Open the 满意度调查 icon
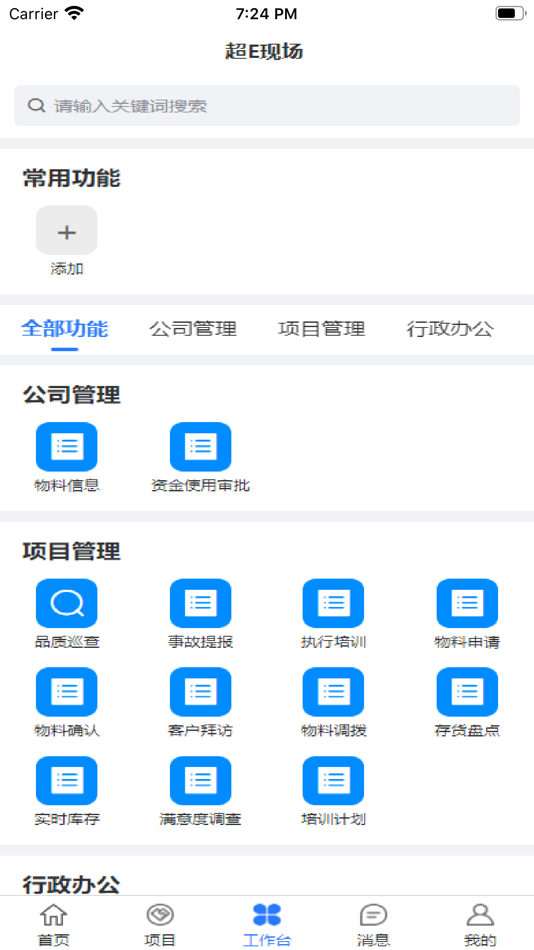Image resolution: width=534 pixels, height=950 pixels. [201, 780]
